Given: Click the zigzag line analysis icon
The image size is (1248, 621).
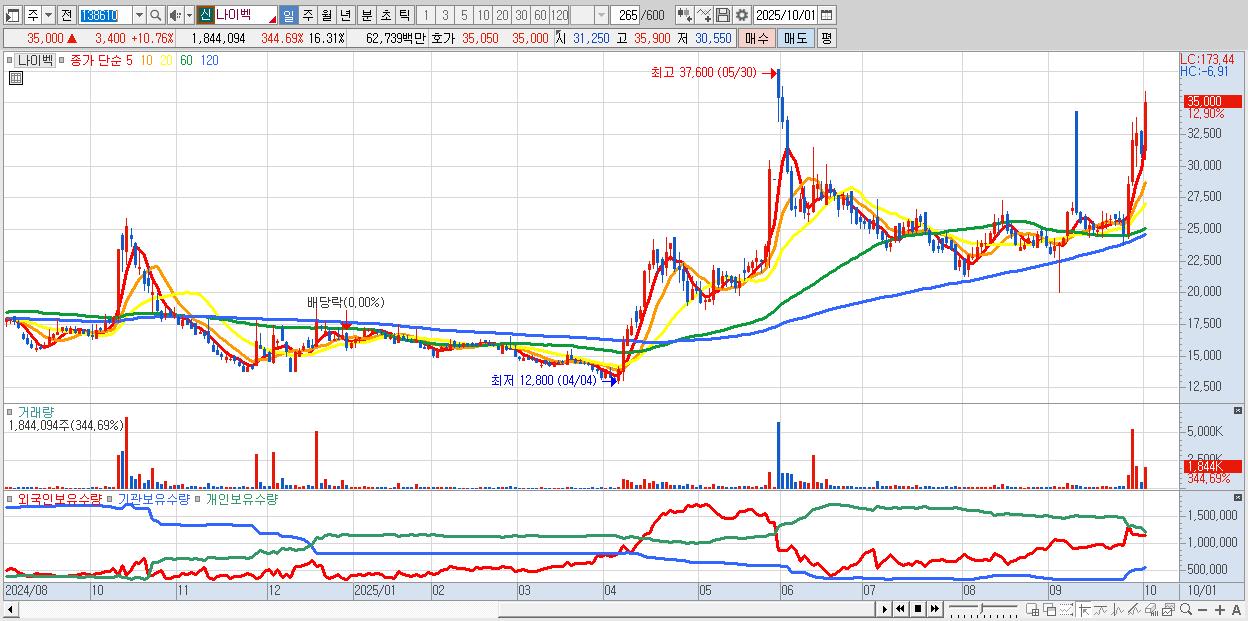Looking at the screenshot, I should [x=1118, y=609].
